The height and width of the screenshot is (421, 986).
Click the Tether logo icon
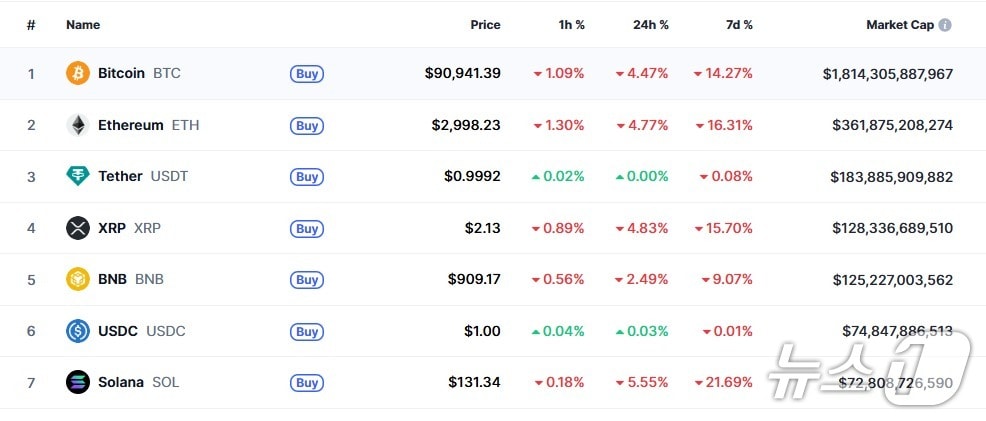tap(78, 176)
